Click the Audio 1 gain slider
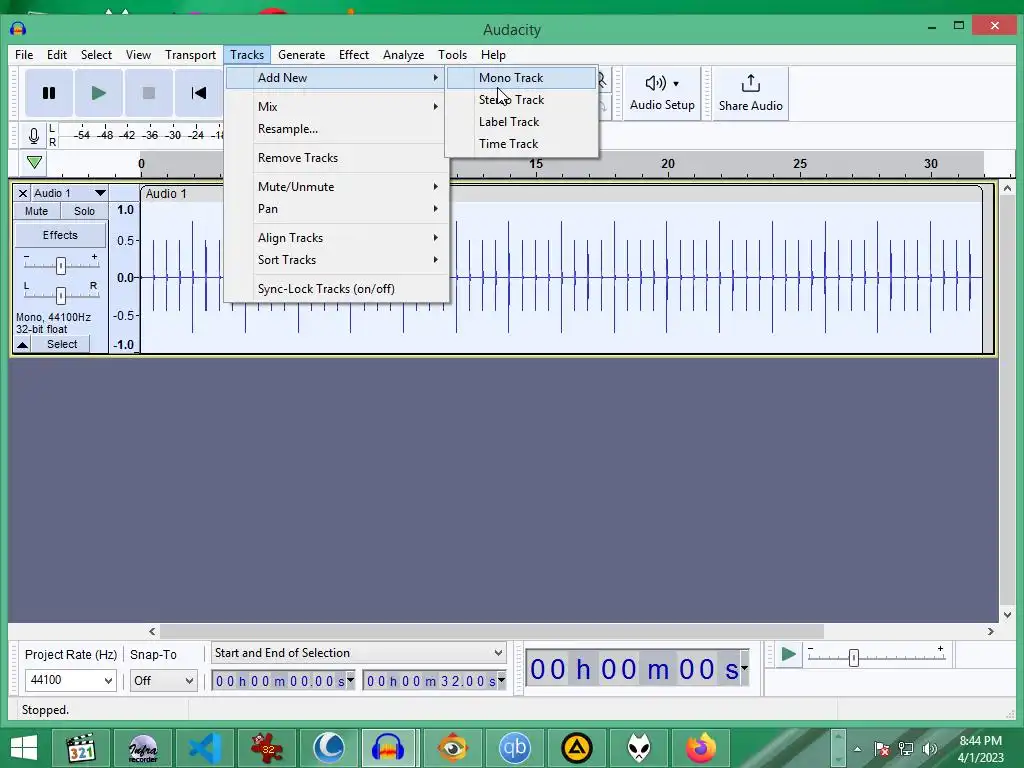The width and height of the screenshot is (1024, 768). 61,265
